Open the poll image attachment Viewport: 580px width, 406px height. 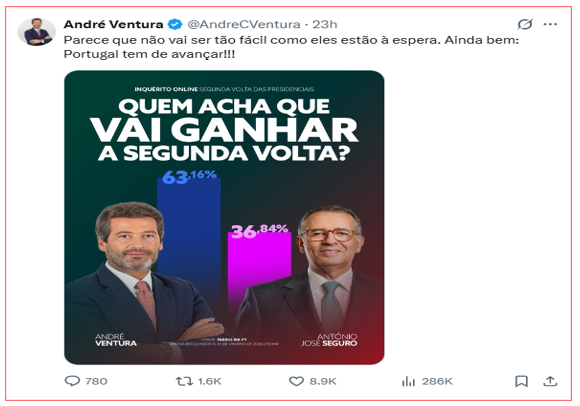(224, 217)
